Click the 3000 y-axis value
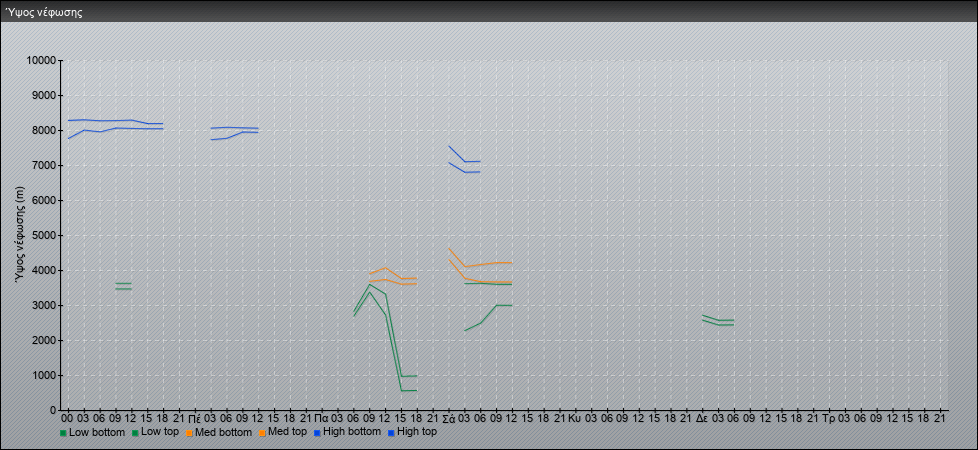This screenshot has width=978, height=450. tap(44, 305)
